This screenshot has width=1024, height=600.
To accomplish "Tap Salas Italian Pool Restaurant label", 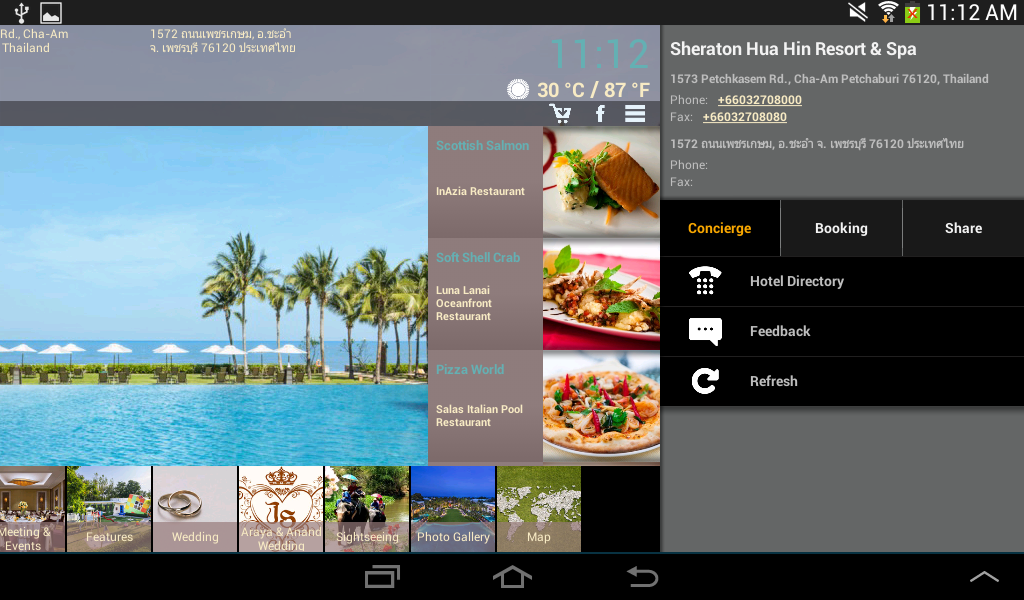I will 479,416.
